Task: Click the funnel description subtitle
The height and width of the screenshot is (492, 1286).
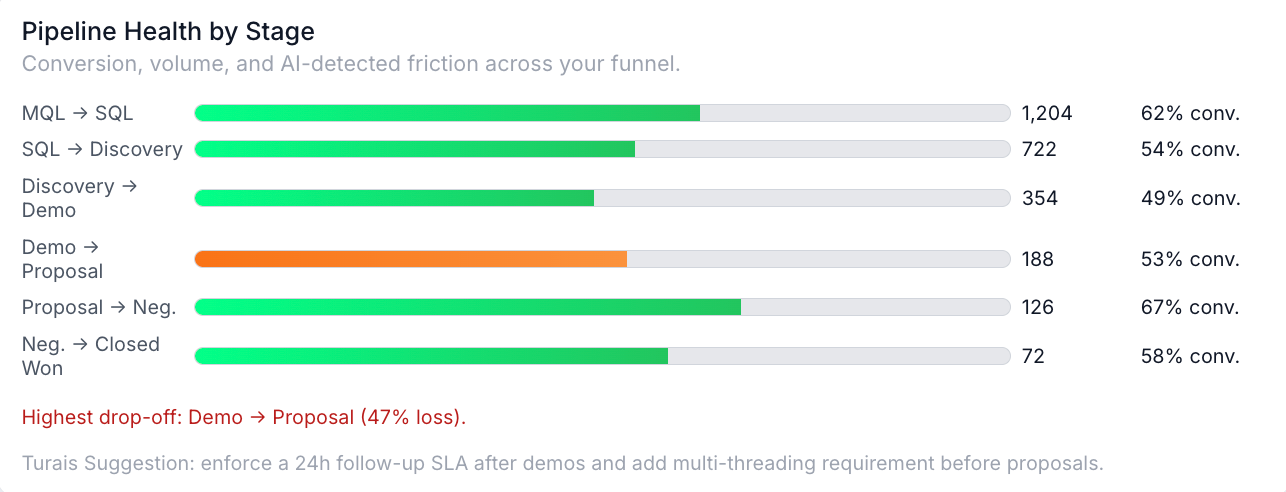Action: (x=351, y=64)
